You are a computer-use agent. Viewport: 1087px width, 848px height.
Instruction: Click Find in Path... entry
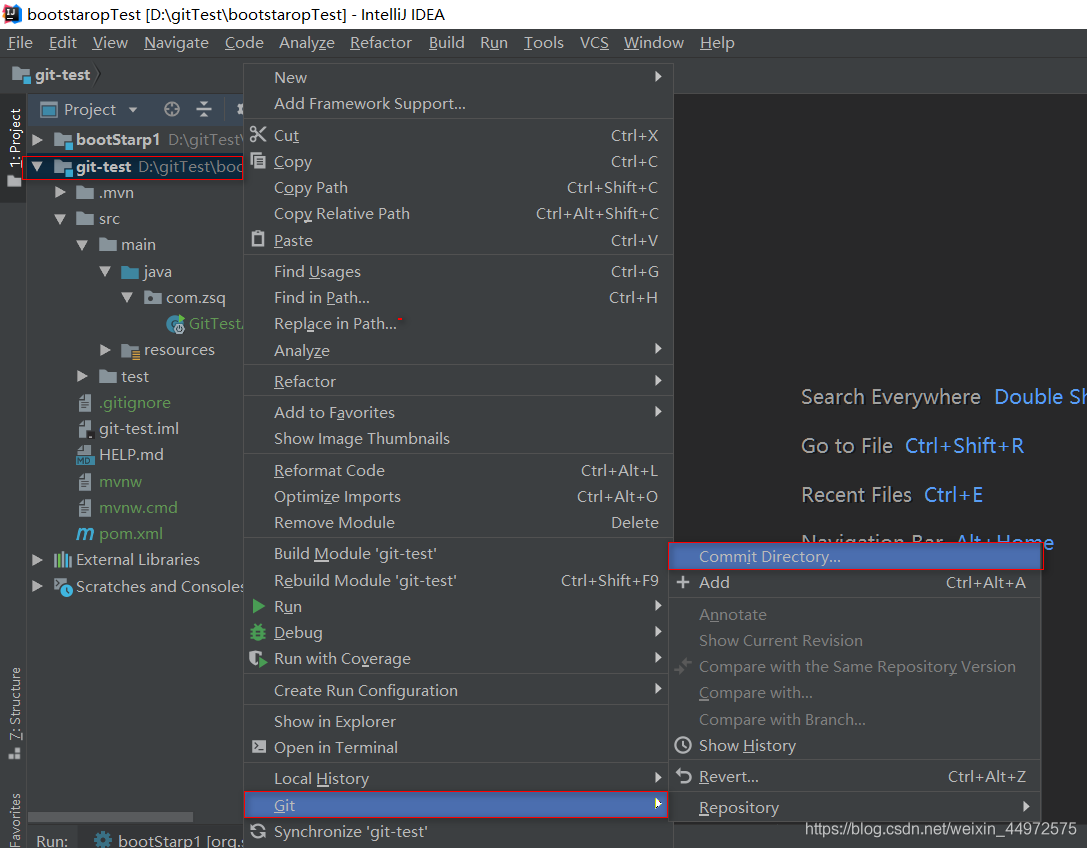[x=456, y=297]
